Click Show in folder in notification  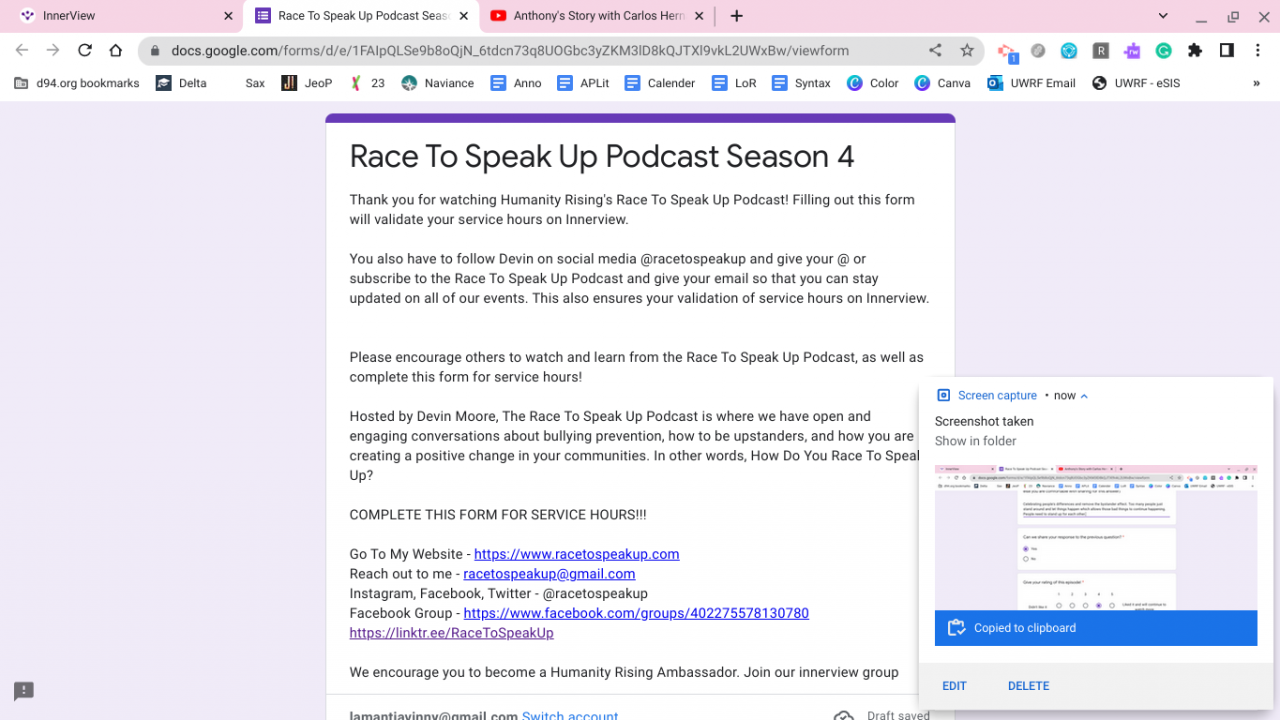975,441
